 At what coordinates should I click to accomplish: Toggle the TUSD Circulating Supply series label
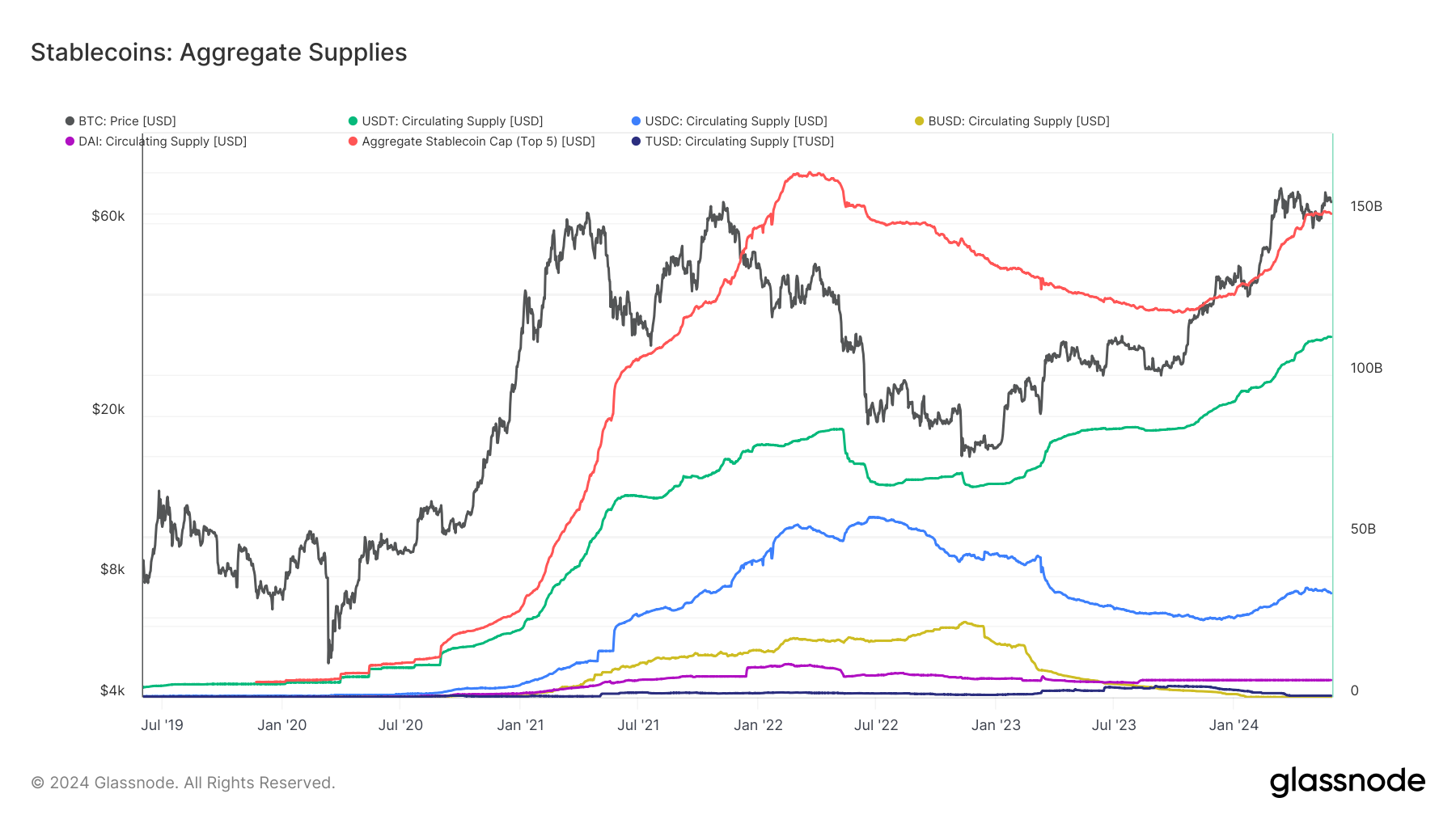pos(739,141)
